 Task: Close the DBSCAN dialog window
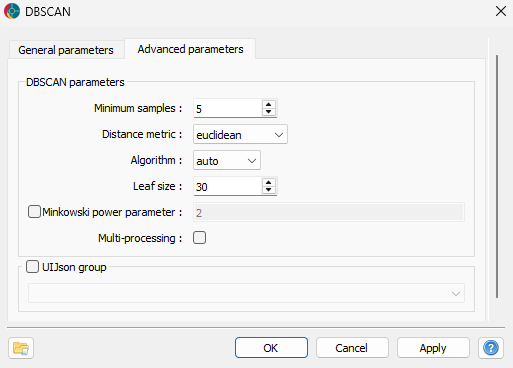501,11
